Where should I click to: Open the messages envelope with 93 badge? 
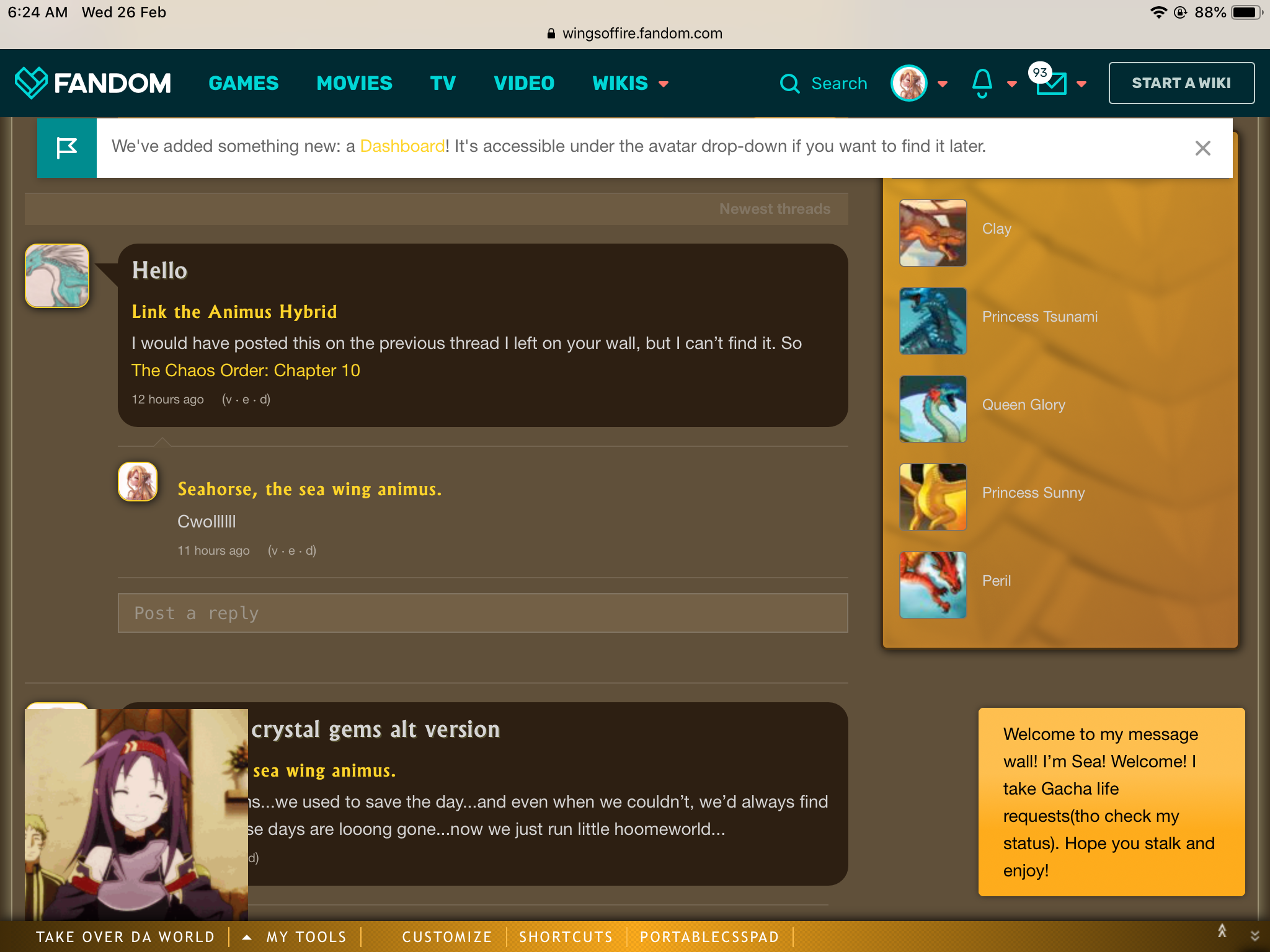1052,83
